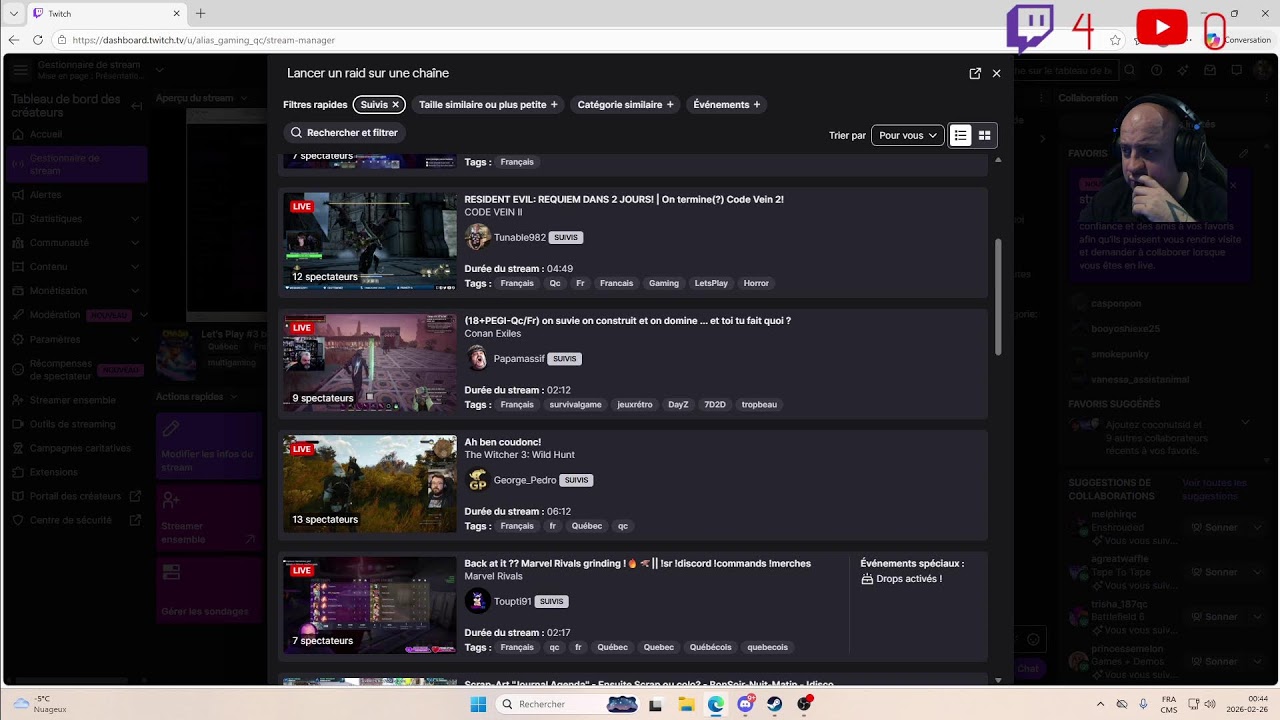Open Steam from the taskbar

tap(774, 704)
